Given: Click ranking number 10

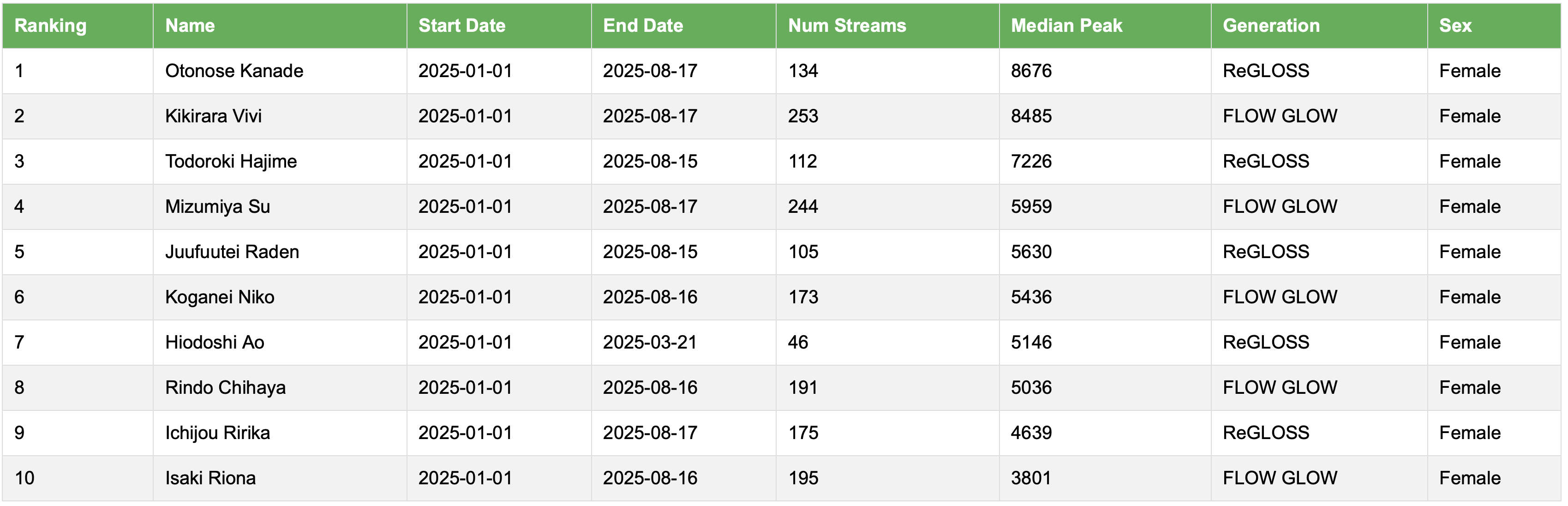Looking at the screenshot, I should coord(24,478).
